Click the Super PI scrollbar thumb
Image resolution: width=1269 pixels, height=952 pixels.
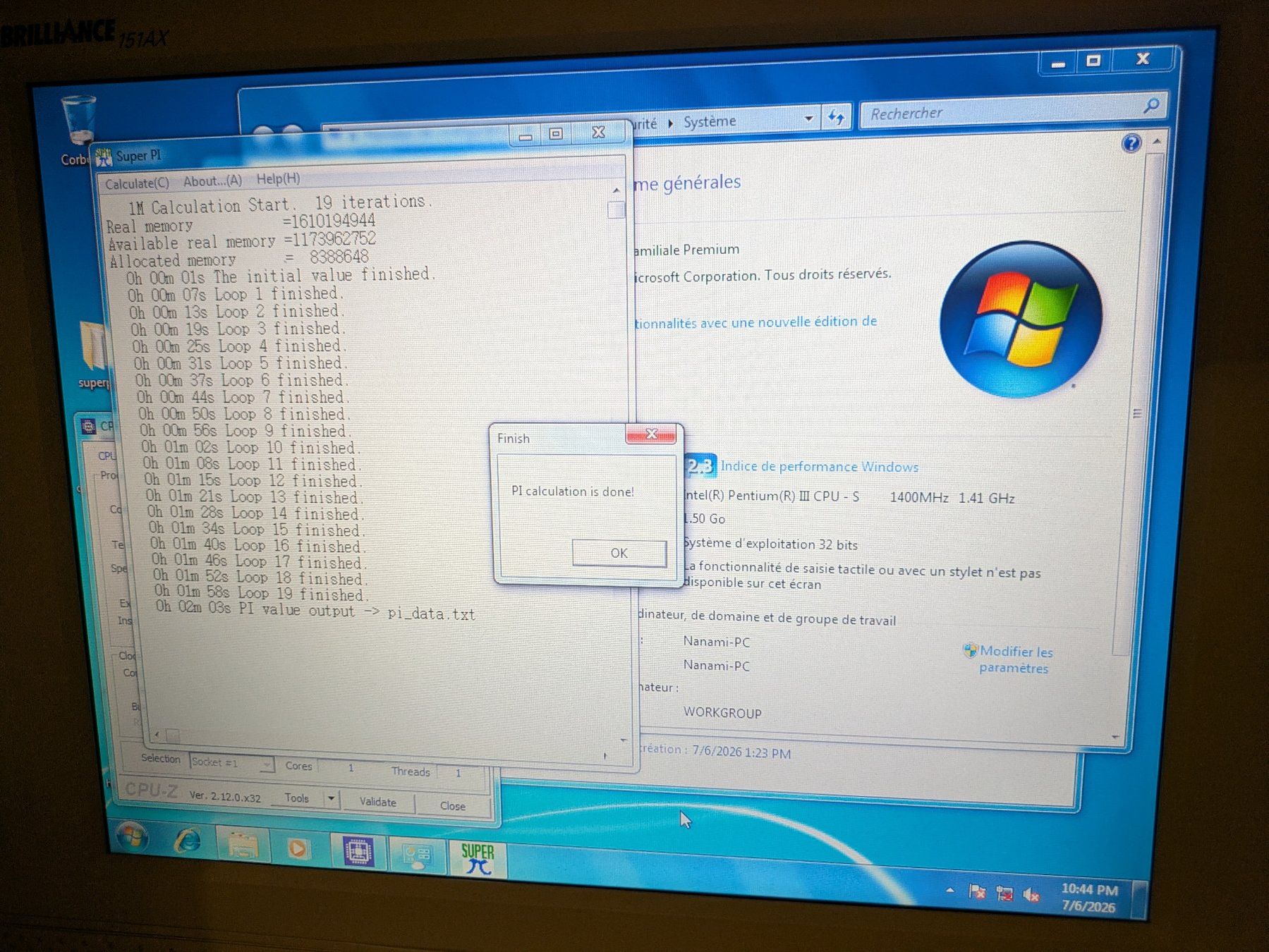point(617,209)
